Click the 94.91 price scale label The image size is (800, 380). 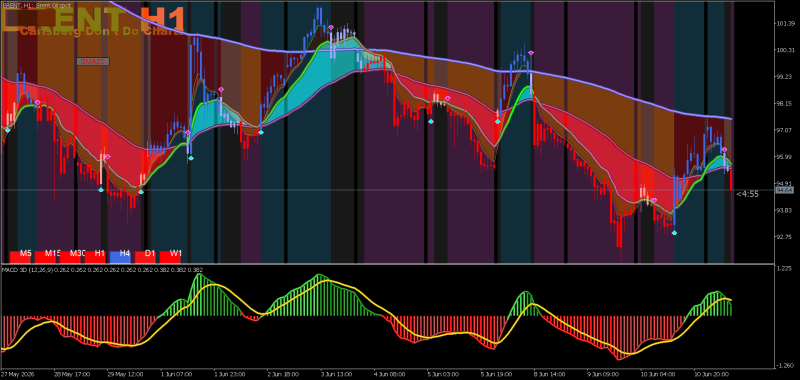[x=783, y=184]
